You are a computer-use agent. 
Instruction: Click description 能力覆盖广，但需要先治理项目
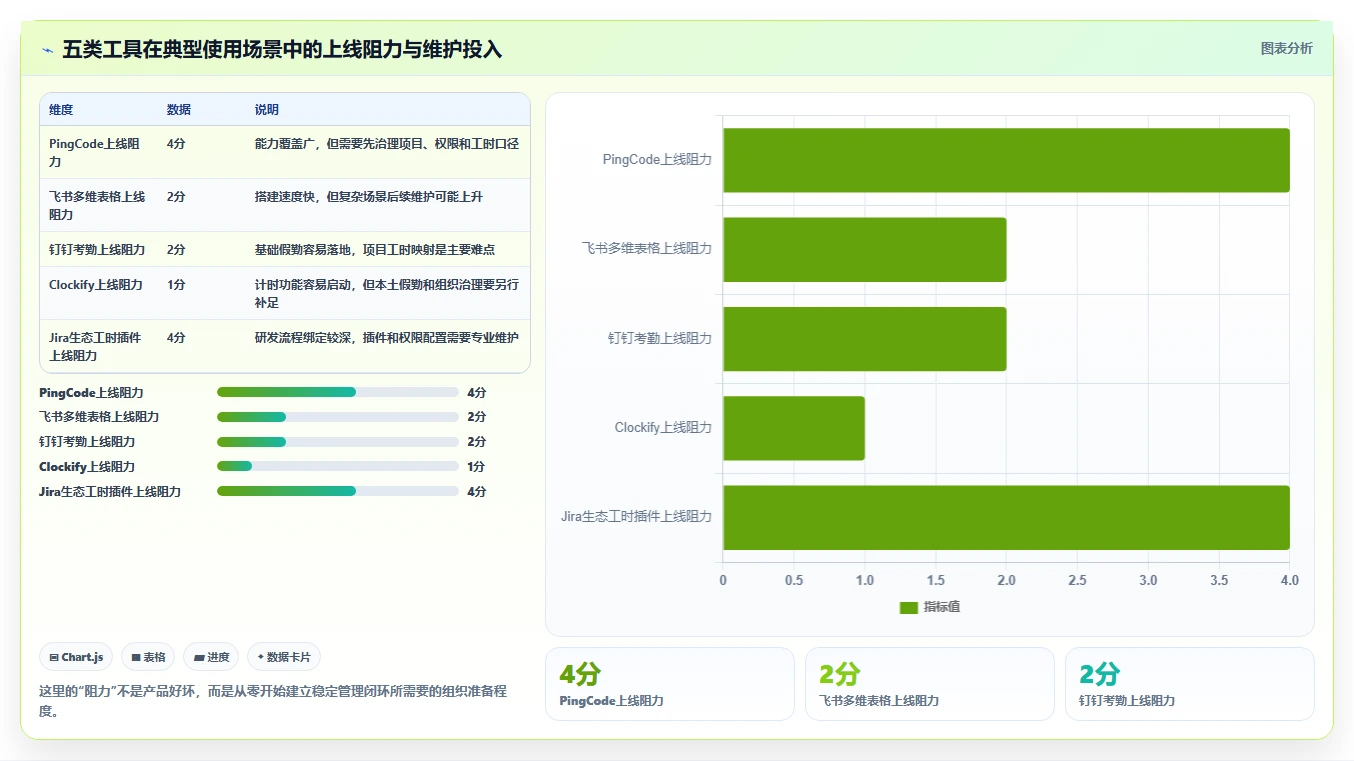click(387, 144)
